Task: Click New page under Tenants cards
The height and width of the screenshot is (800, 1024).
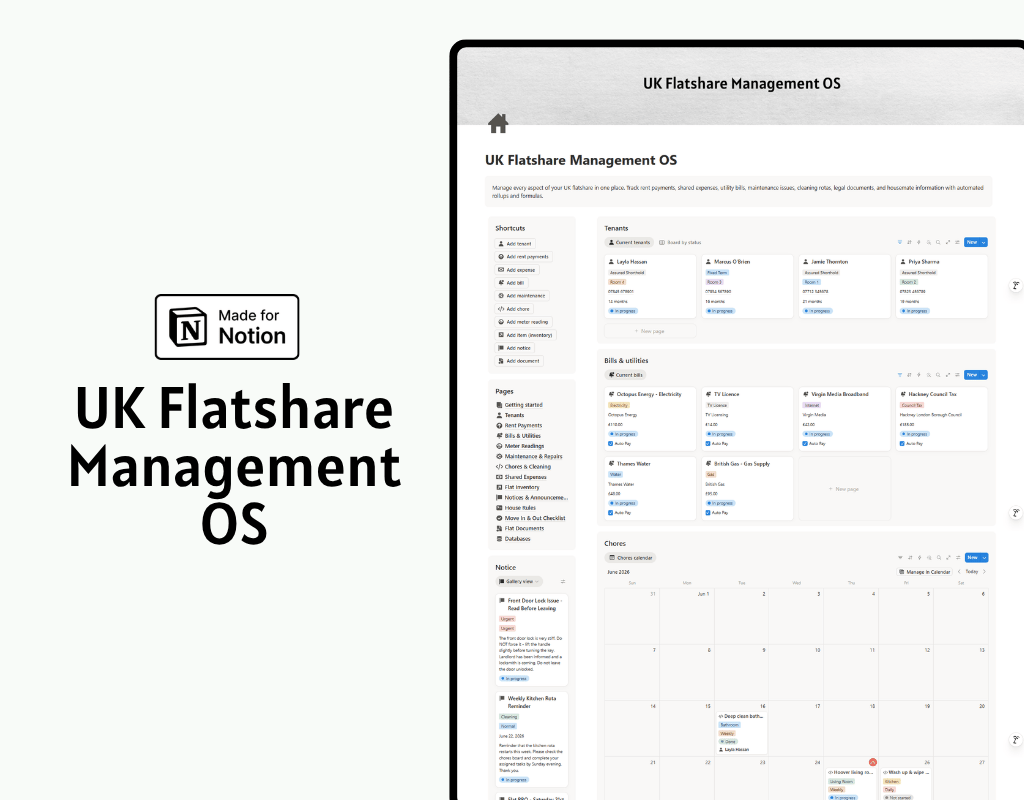Action: tap(650, 331)
